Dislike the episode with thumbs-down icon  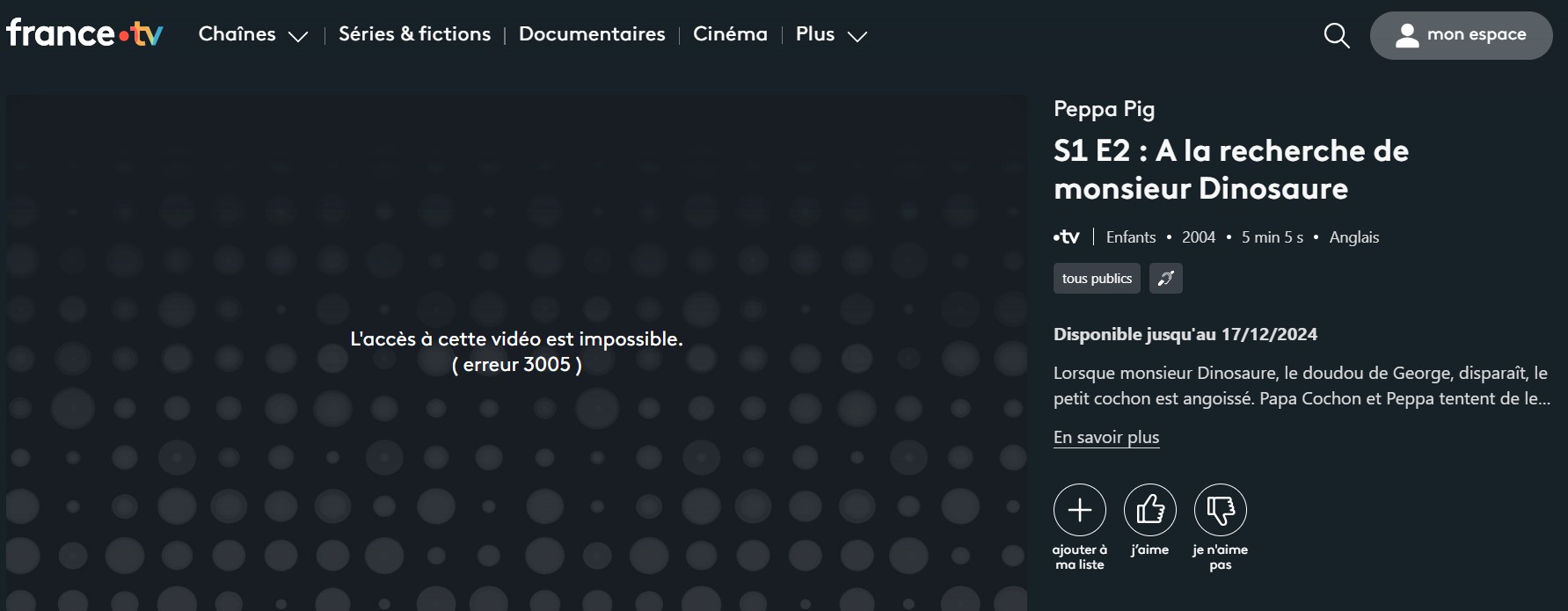1221,510
